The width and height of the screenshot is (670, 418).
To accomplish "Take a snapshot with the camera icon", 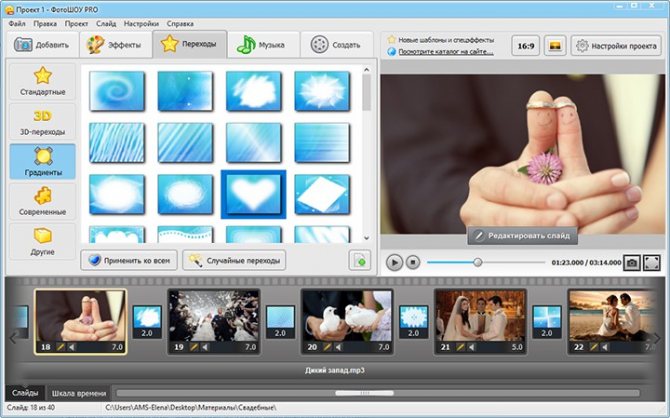I will [x=631, y=262].
